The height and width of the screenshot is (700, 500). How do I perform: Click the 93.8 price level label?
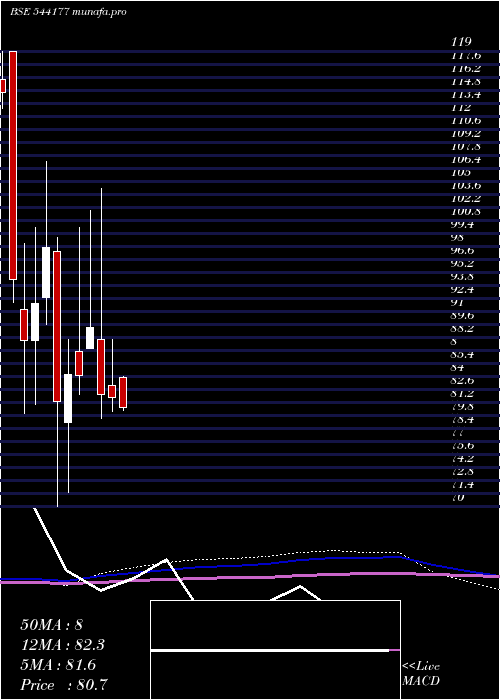tap(463, 276)
